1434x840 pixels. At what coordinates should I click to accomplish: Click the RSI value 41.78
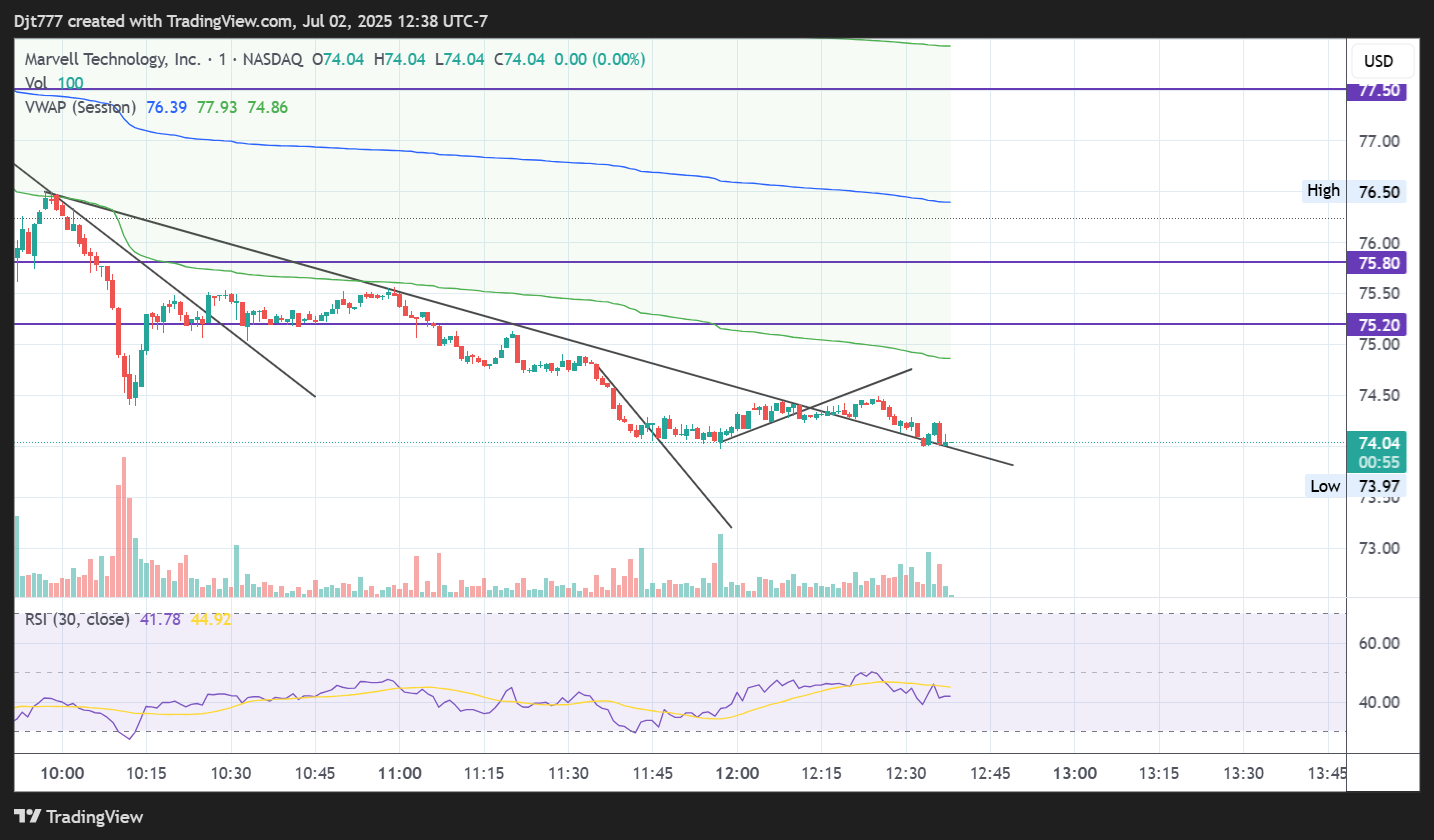tap(160, 619)
